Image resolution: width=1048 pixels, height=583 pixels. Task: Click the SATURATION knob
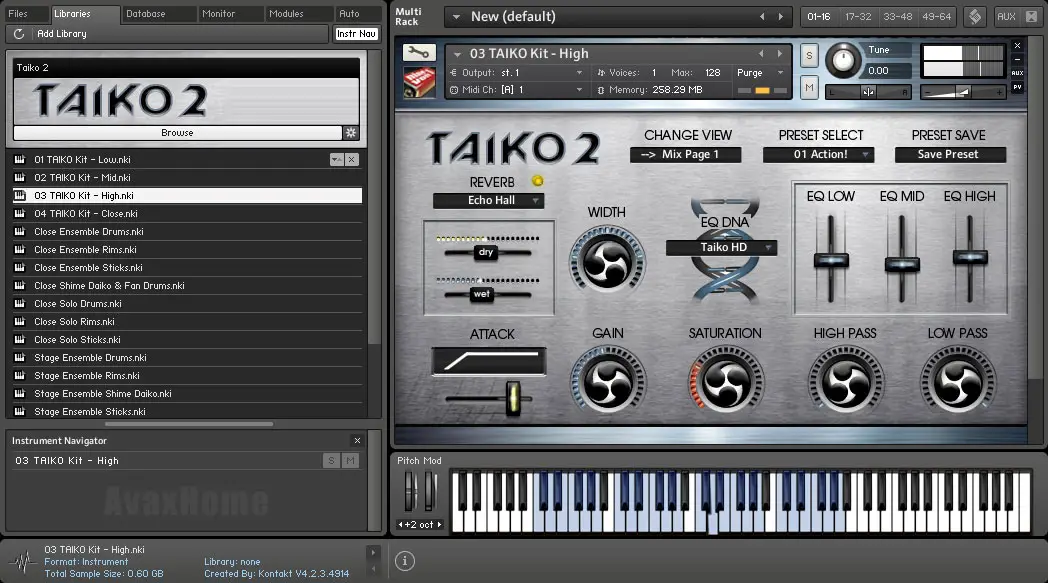[x=726, y=382]
